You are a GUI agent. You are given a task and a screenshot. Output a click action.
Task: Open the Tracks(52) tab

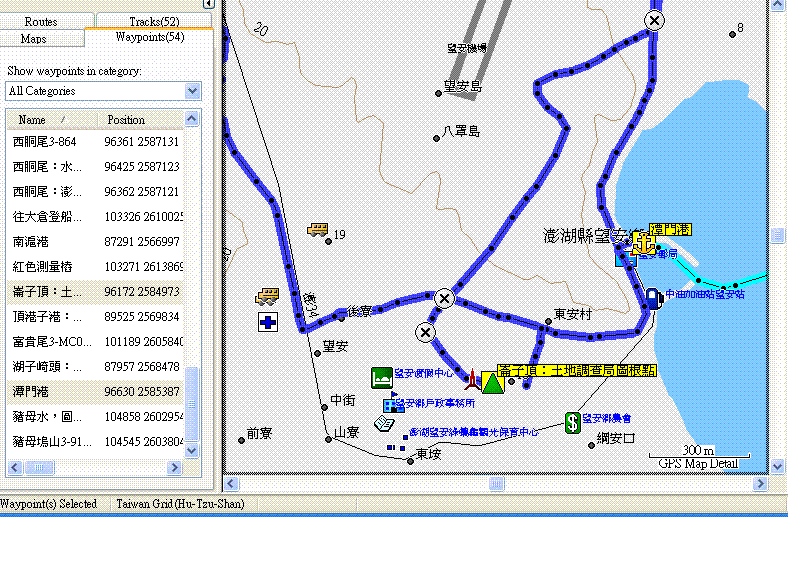click(x=154, y=21)
